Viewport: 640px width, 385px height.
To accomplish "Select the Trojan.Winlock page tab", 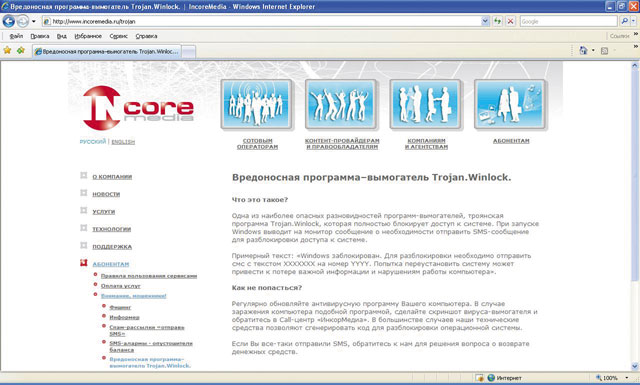I will 107,51.
